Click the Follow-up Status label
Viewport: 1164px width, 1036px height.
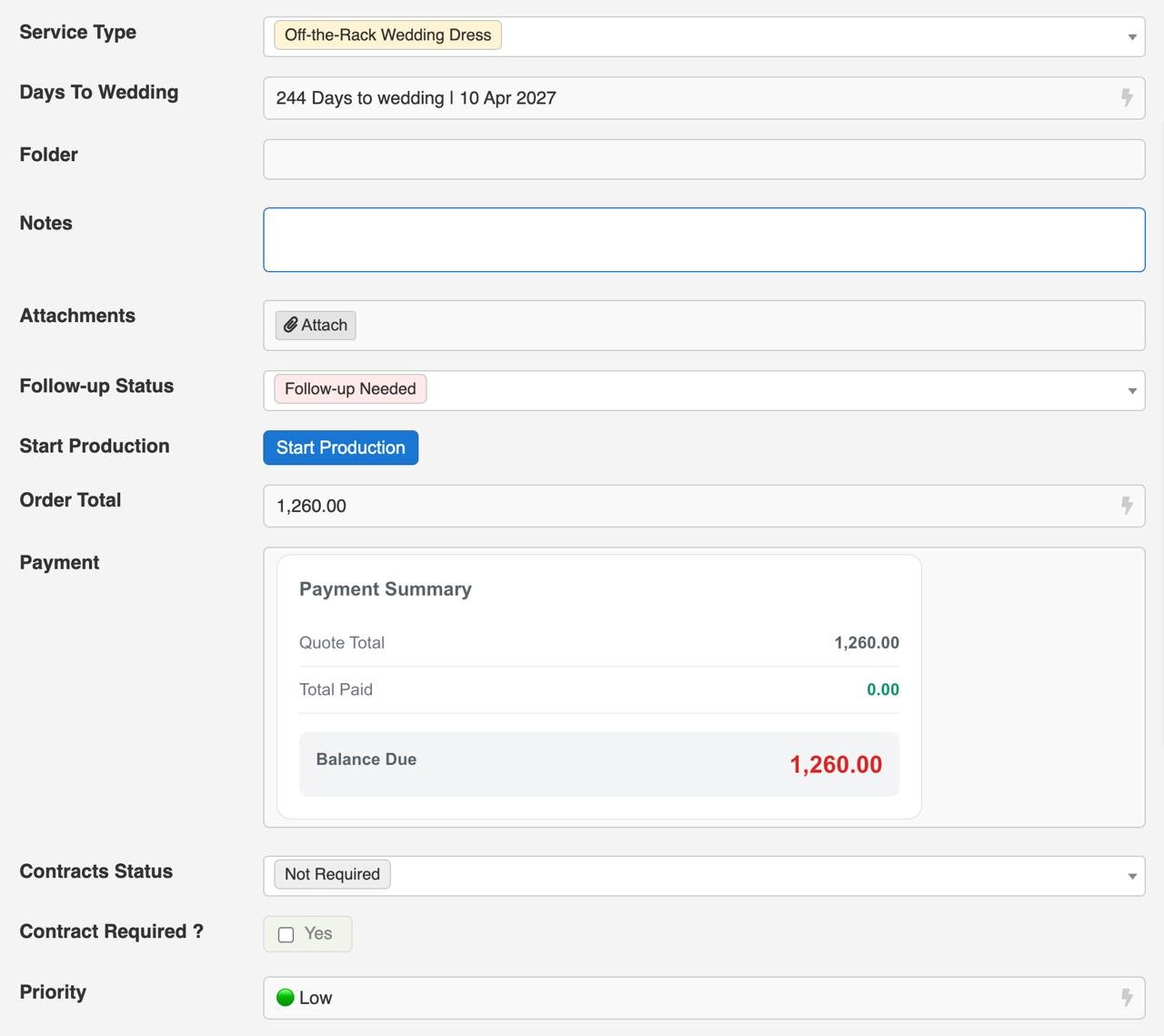click(96, 386)
